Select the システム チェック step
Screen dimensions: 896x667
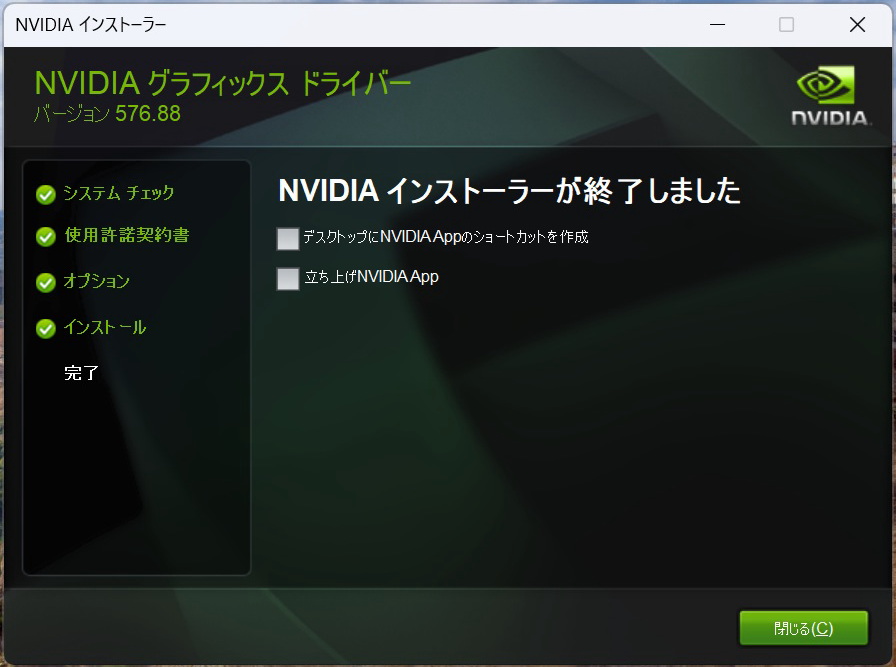tap(118, 193)
